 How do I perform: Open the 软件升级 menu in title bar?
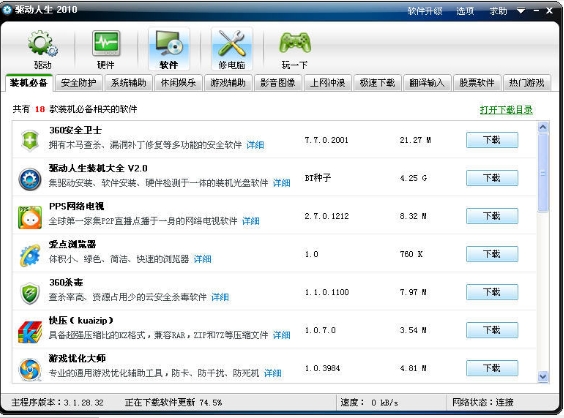tap(425, 11)
